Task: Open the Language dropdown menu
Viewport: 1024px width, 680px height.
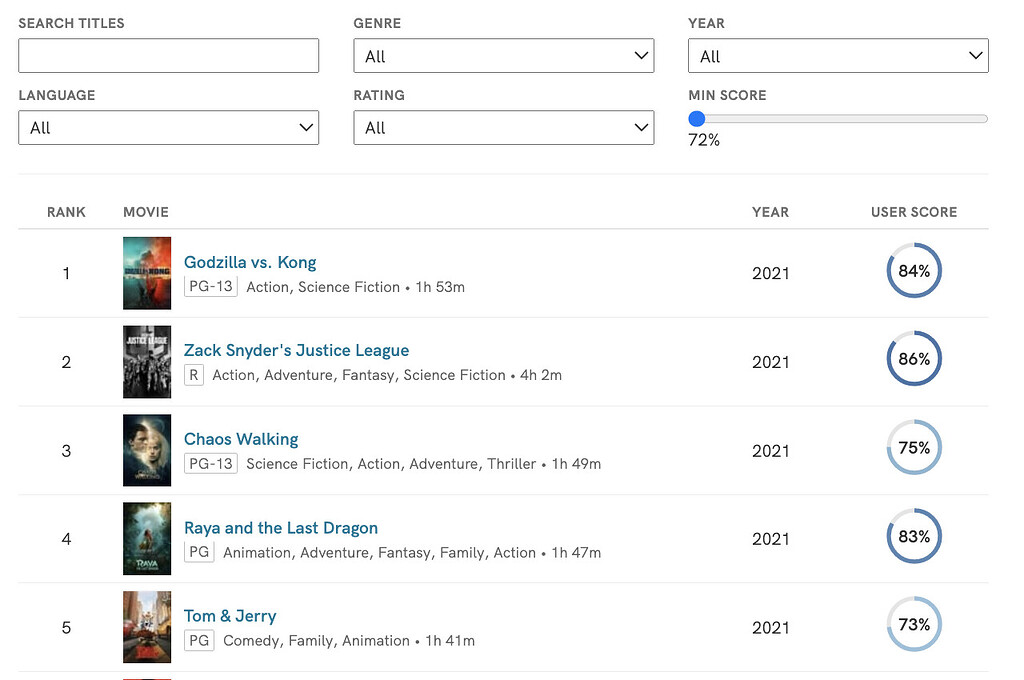Action: [168, 128]
